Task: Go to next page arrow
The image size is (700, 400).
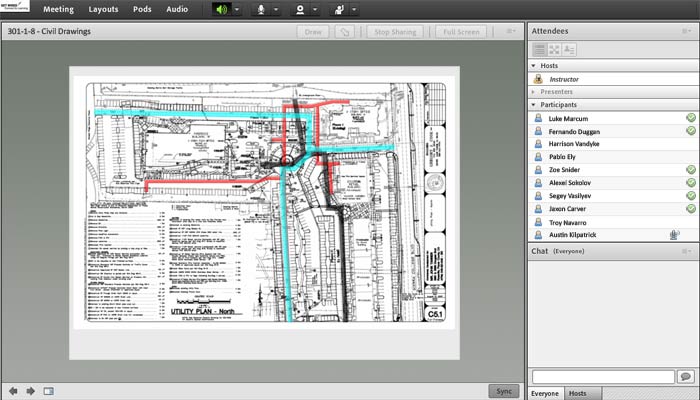Action: [x=30, y=391]
